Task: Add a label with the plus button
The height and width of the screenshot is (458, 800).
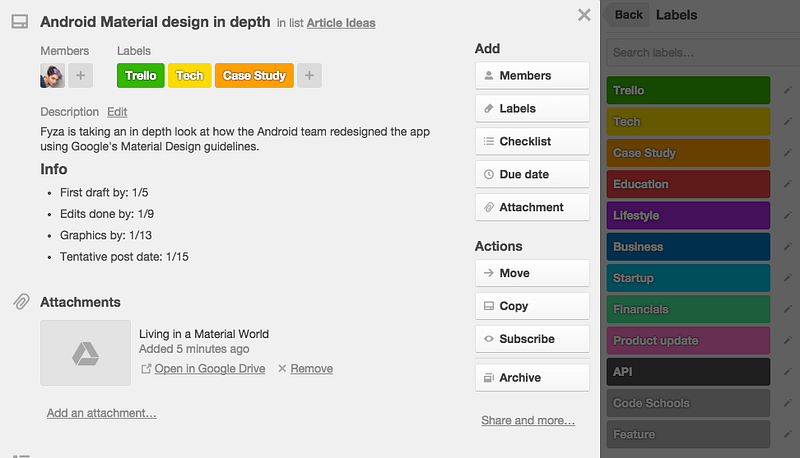Action: pos(309,75)
